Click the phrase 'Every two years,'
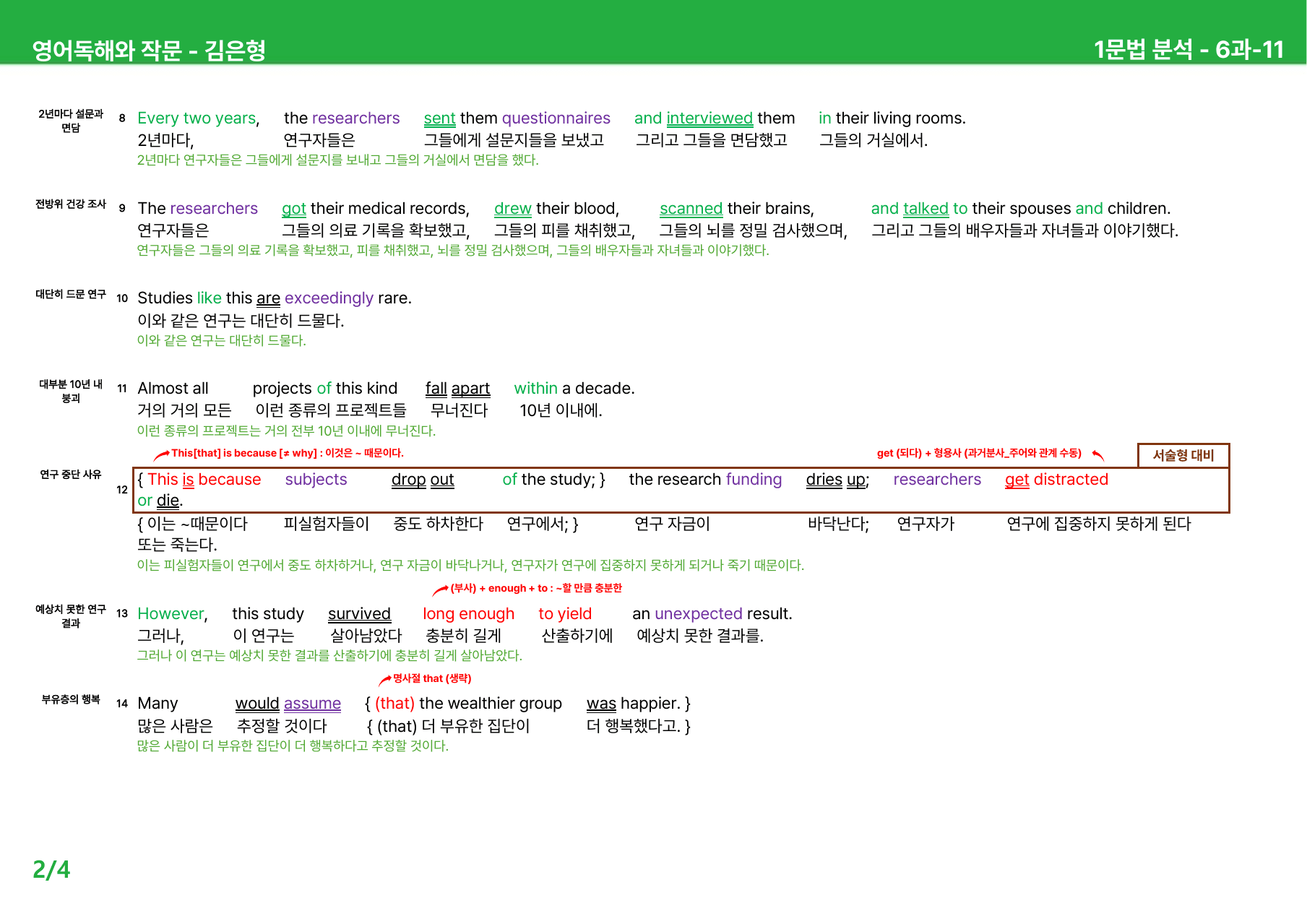This screenshot has width=1307, height=924. [x=199, y=118]
